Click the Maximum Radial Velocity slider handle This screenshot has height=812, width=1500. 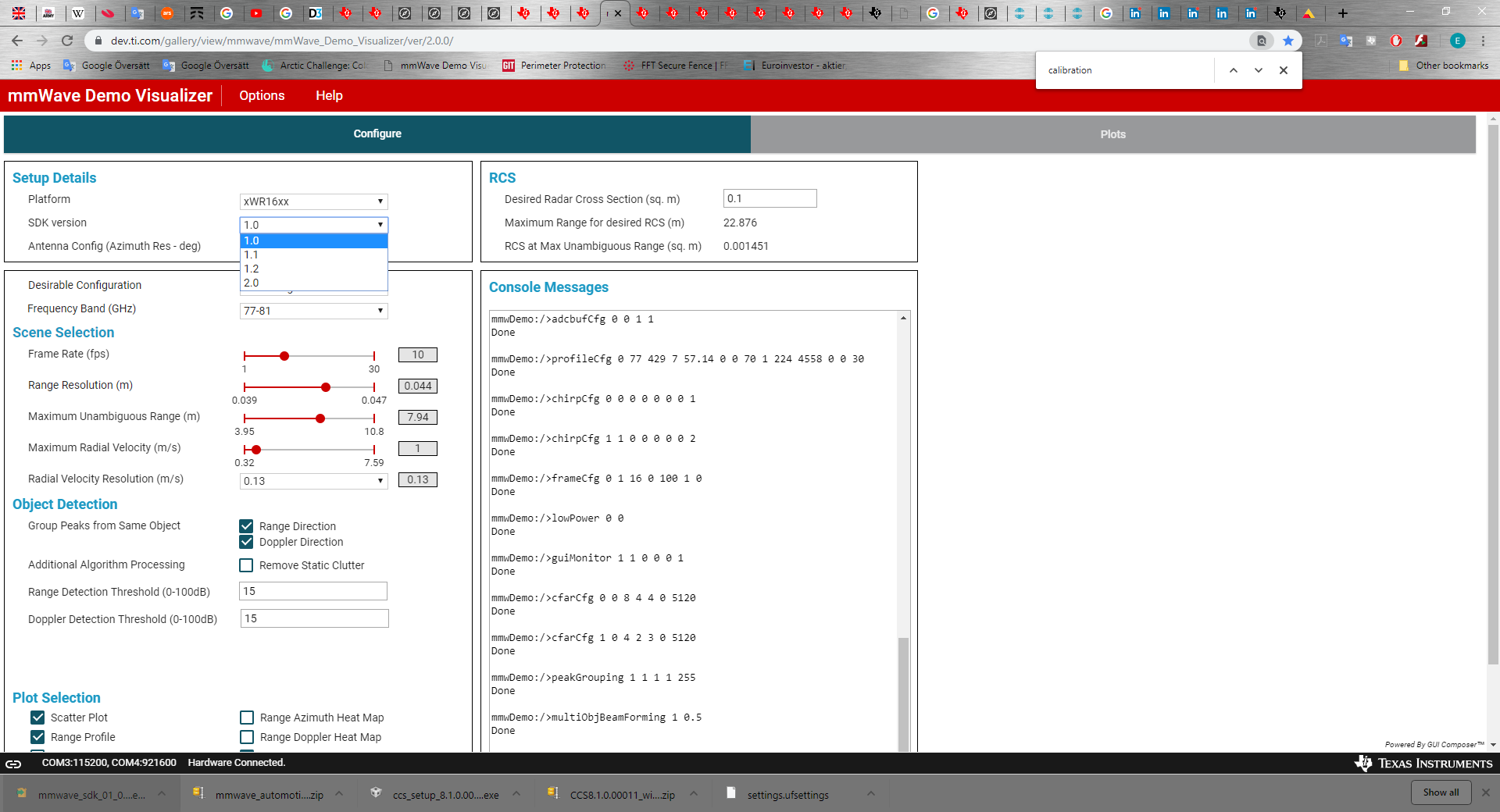256,450
